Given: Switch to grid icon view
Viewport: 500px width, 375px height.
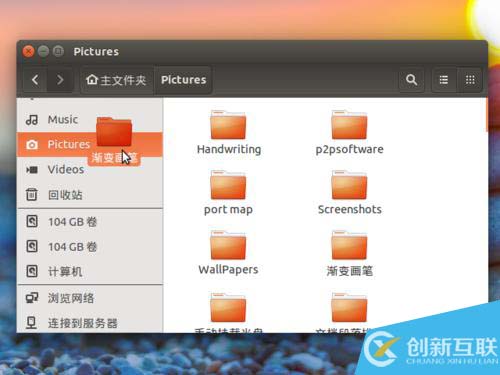Looking at the screenshot, I should coord(470,80).
